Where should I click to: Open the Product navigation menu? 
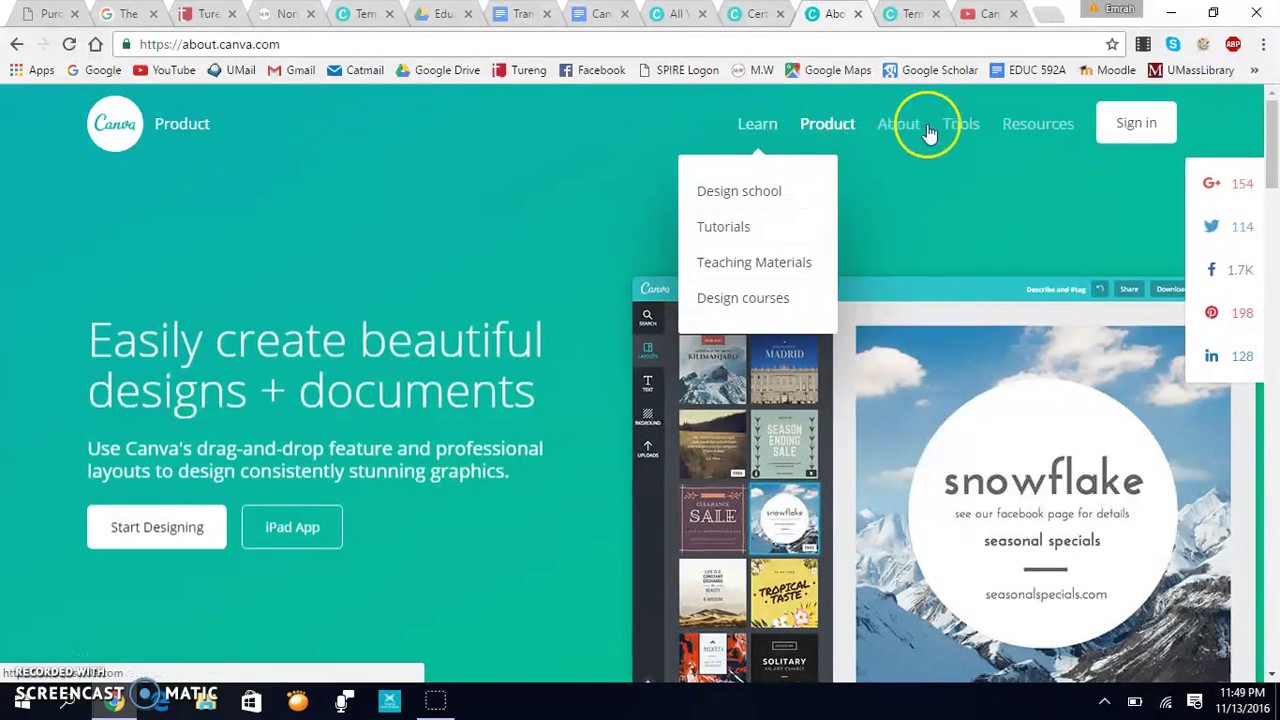tap(827, 124)
